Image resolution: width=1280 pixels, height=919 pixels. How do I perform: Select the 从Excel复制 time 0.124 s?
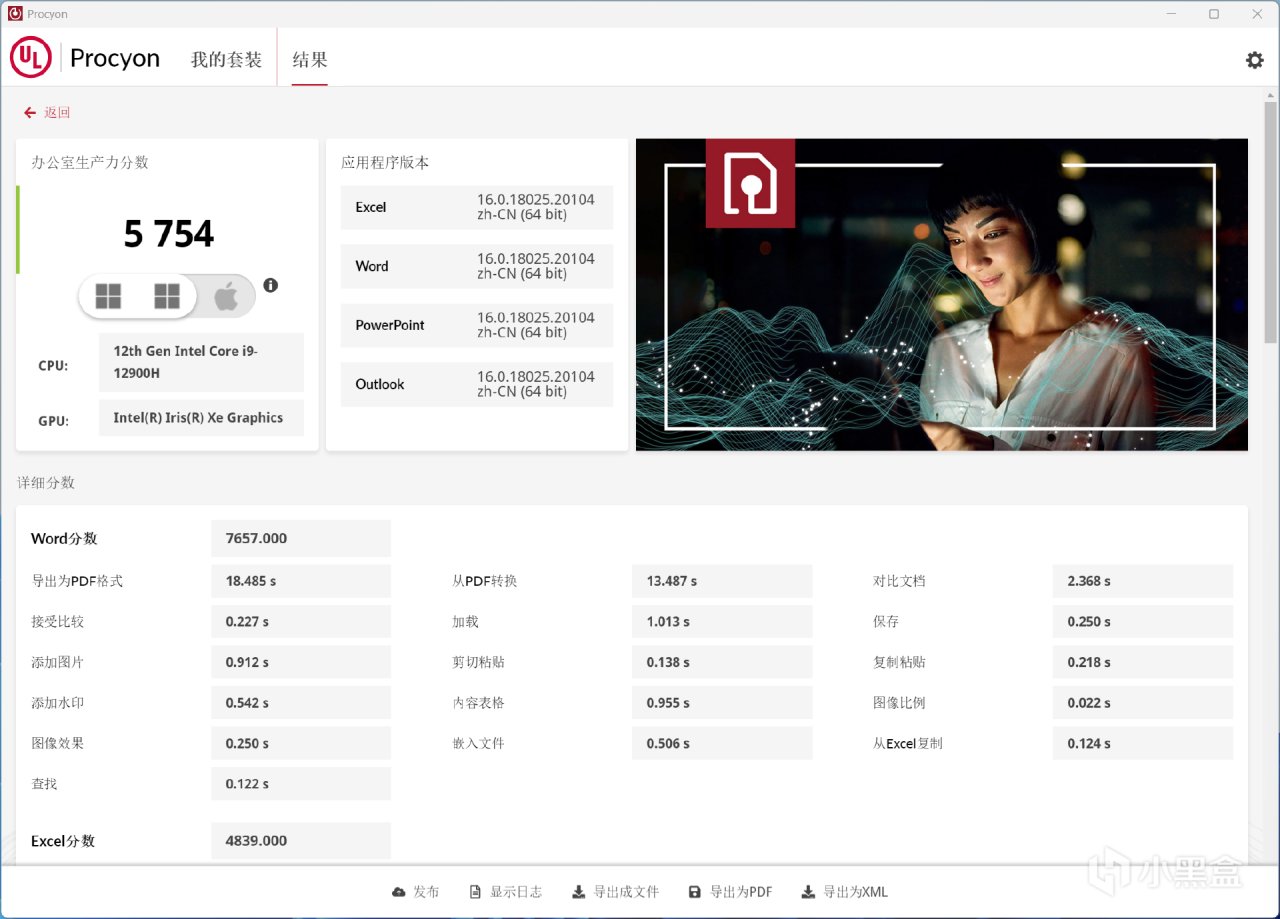pos(1089,744)
